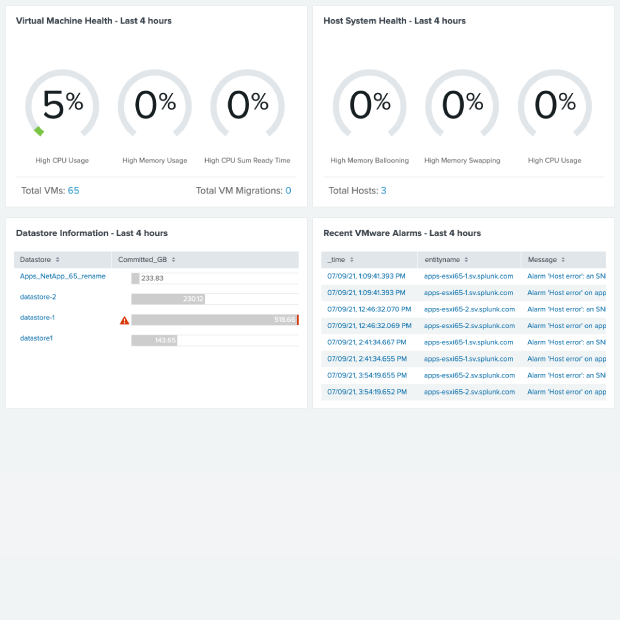Click the 0% High Memory Ballooning gauge

tap(369, 104)
